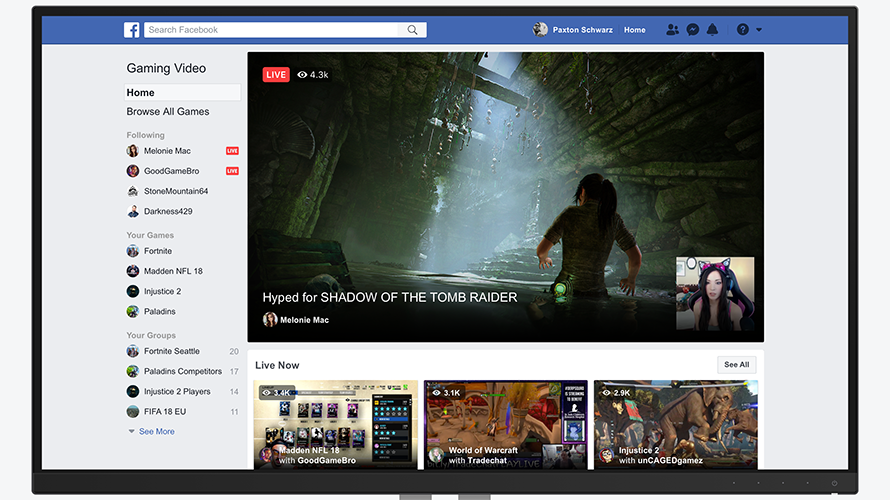Open the help question mark icon

click(x=742, y=30)
